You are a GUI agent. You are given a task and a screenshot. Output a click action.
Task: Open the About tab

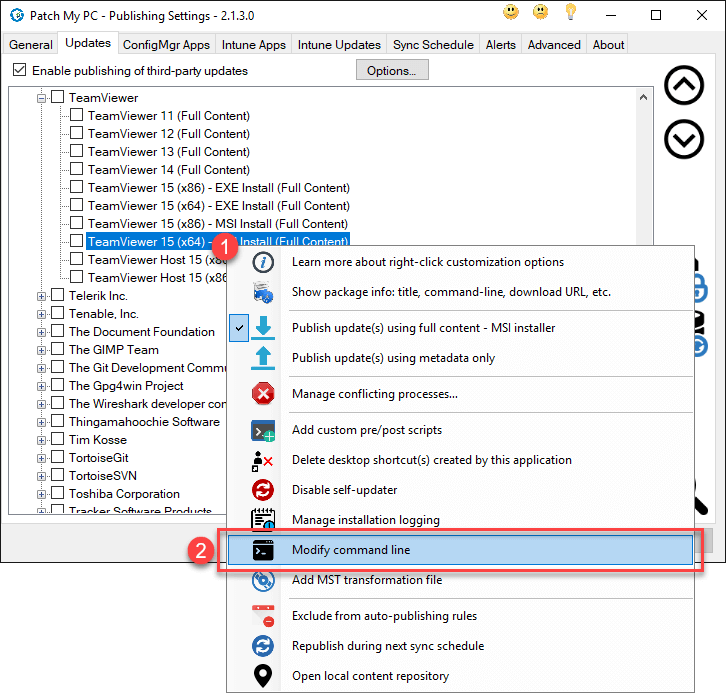pyautogui.click(x=608, y=45)
